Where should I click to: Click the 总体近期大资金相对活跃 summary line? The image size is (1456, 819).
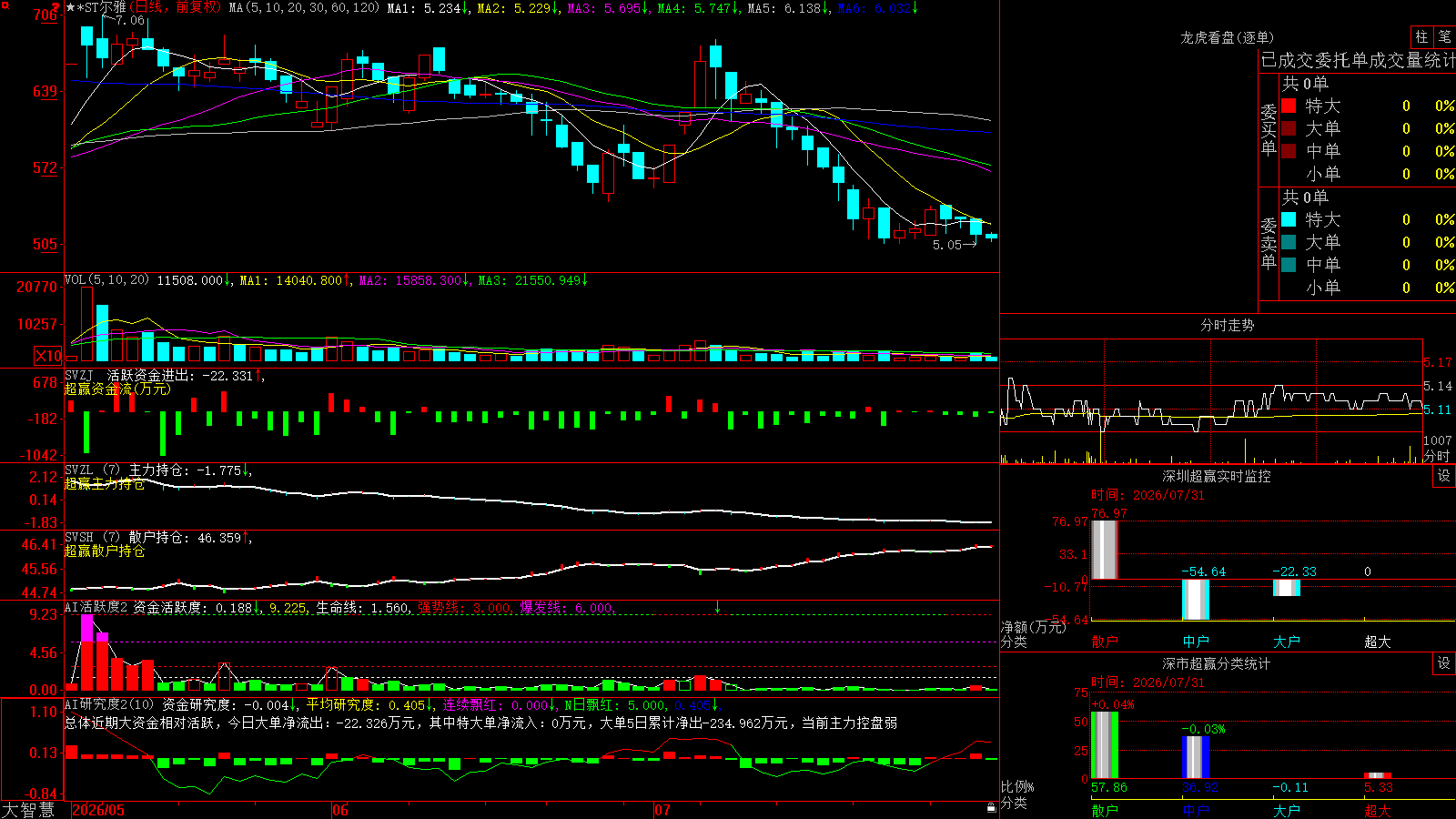[x=480, y=723]
